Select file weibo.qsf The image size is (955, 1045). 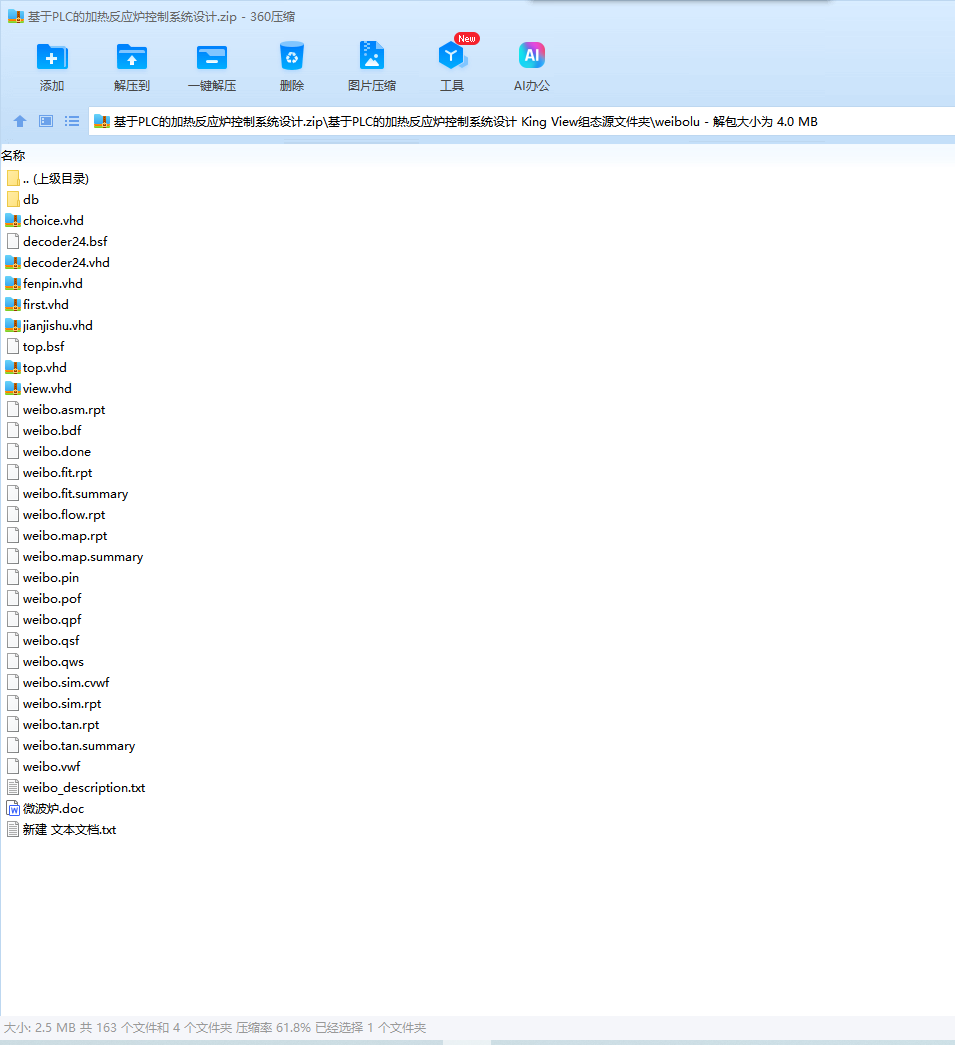click(43, 640)
